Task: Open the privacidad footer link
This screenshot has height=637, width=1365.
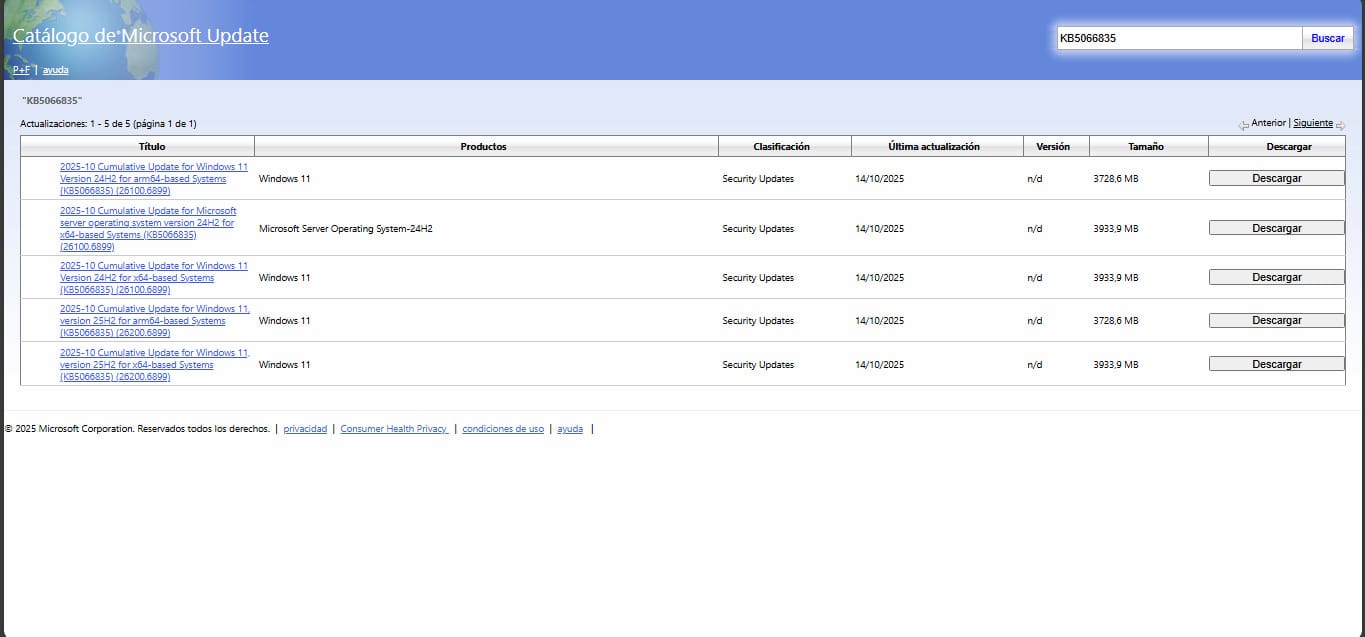Action: pos(305,429)
